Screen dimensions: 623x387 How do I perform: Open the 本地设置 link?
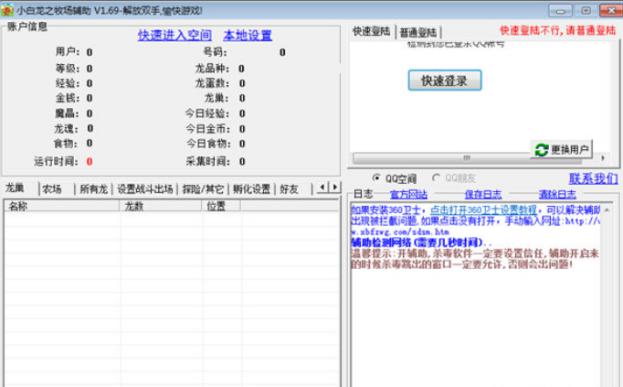tap(248, 35)
